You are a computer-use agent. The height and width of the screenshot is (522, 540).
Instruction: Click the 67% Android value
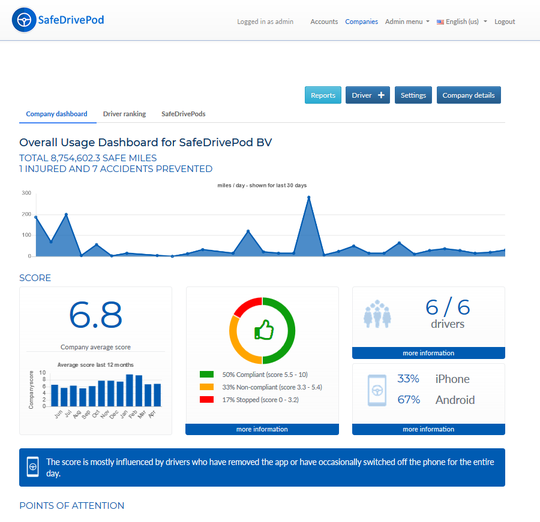pos(408,399)
